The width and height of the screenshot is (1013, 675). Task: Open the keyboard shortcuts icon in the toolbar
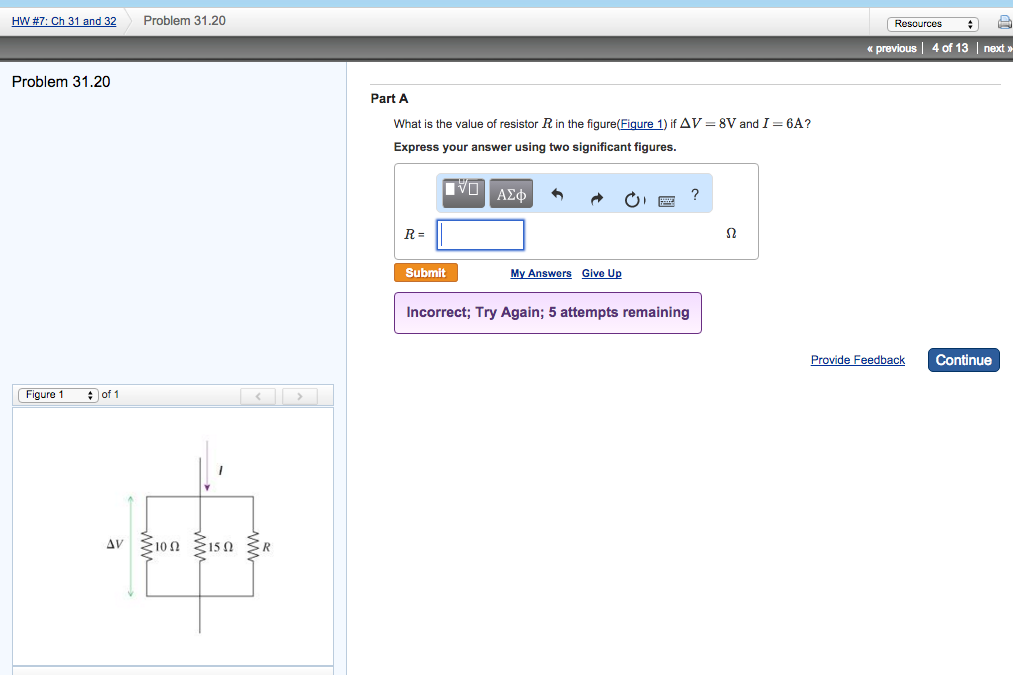click(x=666, y=200)
